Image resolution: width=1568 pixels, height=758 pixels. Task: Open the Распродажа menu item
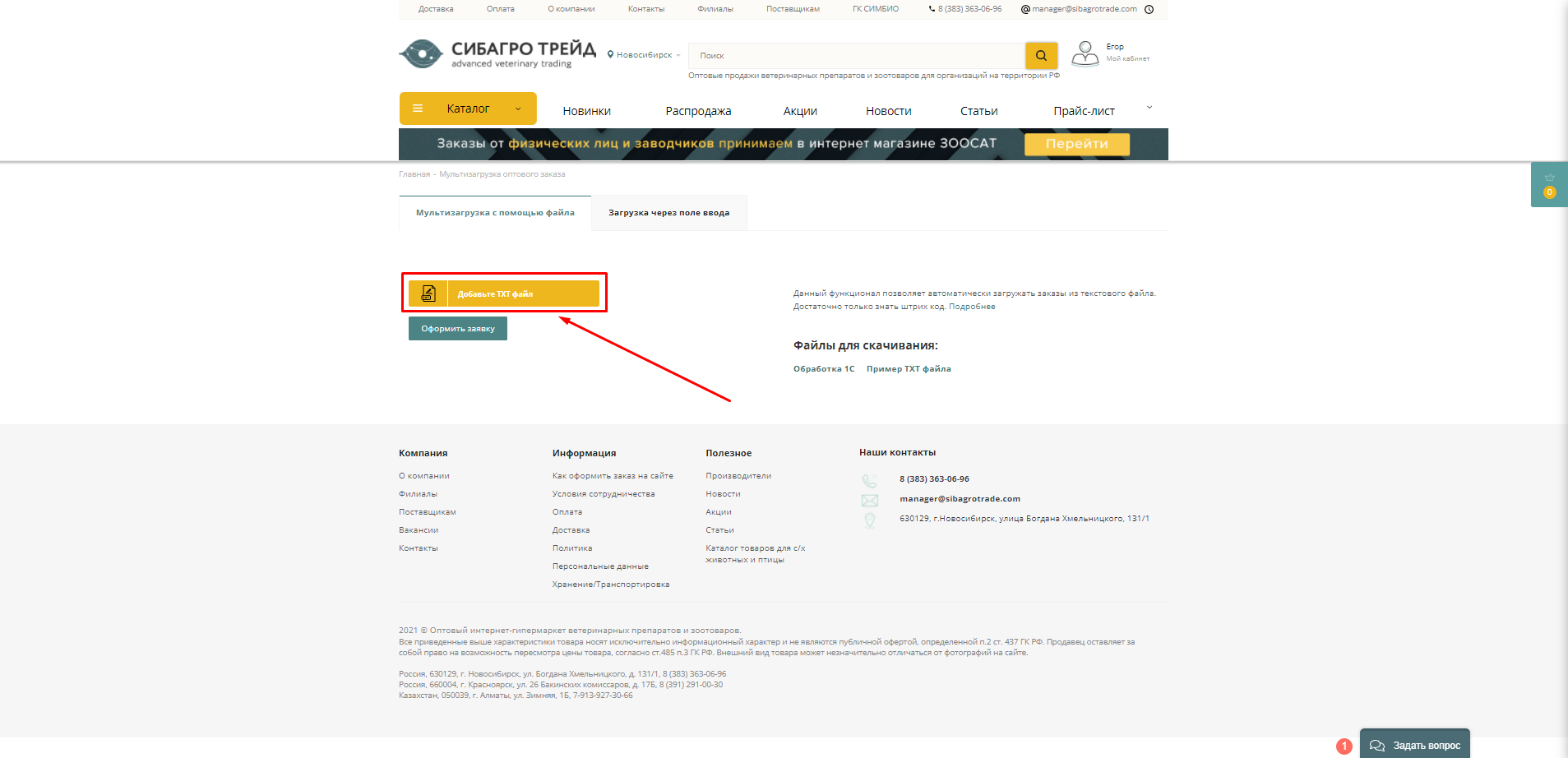(x=698, y=111)
